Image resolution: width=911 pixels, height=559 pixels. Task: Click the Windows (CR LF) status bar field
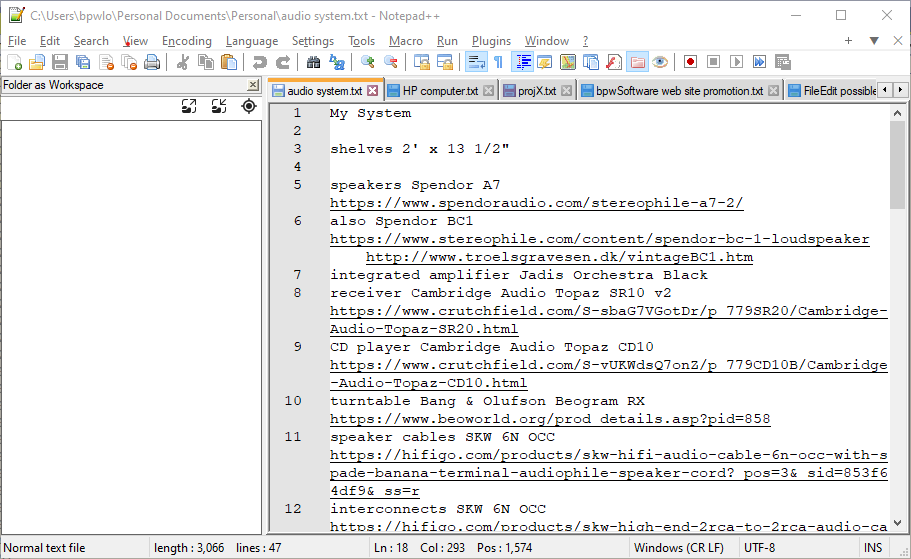(679, 548)
